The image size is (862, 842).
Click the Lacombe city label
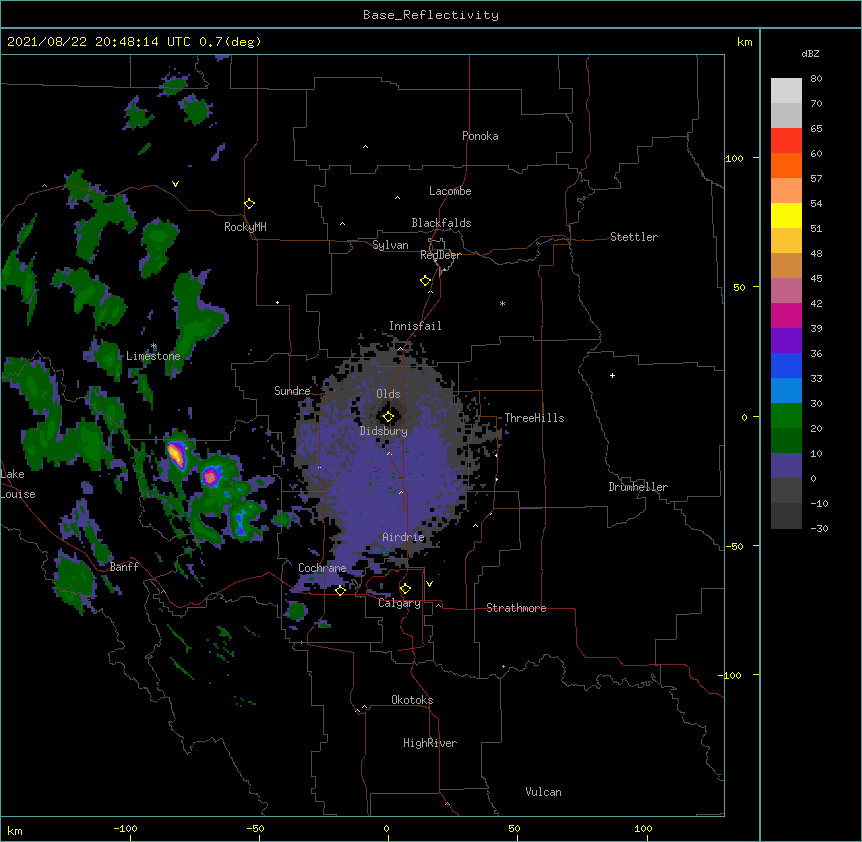[x=450, y=191]
